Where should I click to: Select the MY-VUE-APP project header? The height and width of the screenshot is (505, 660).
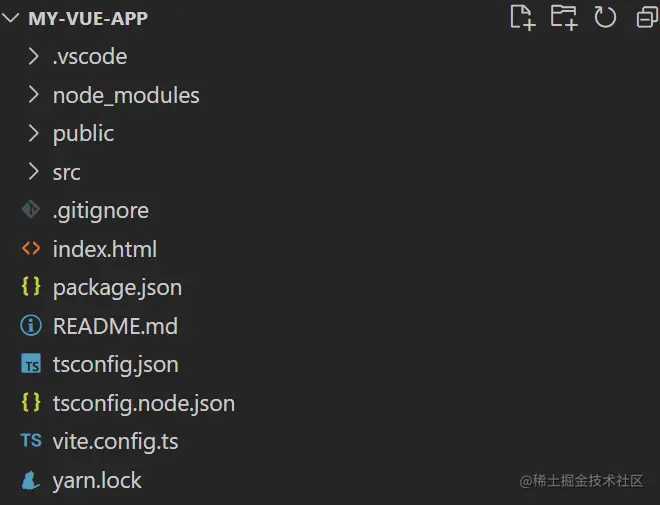[88, 18]
